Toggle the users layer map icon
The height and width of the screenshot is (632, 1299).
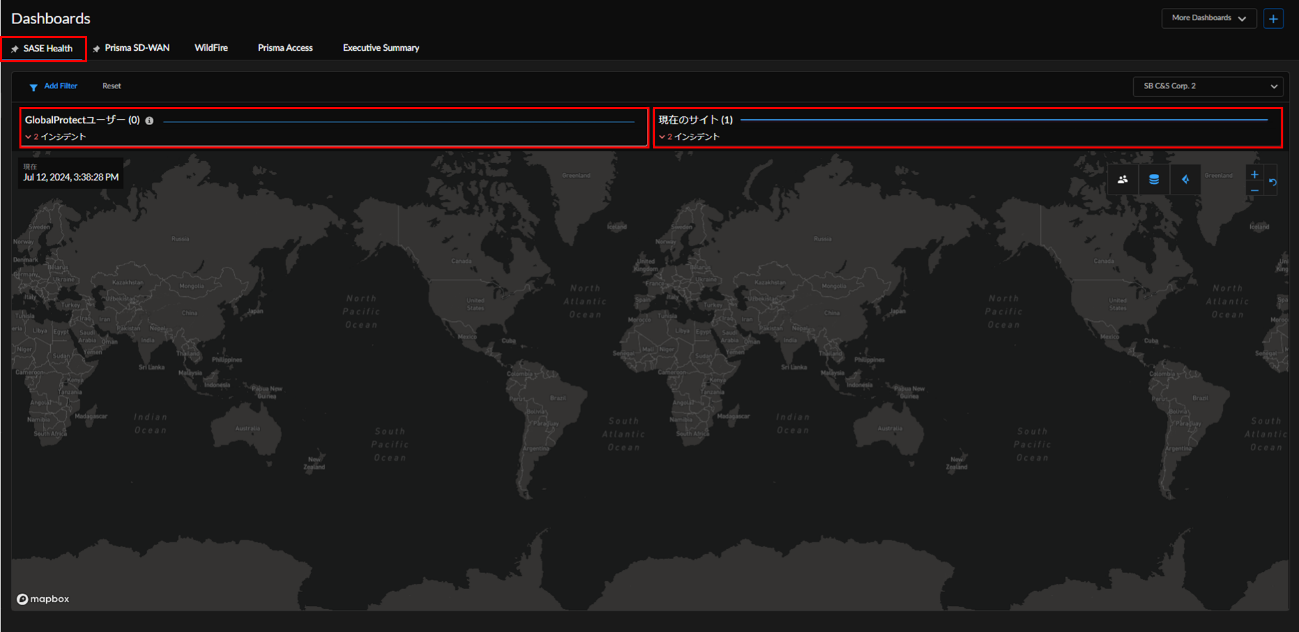point(1123,180)
